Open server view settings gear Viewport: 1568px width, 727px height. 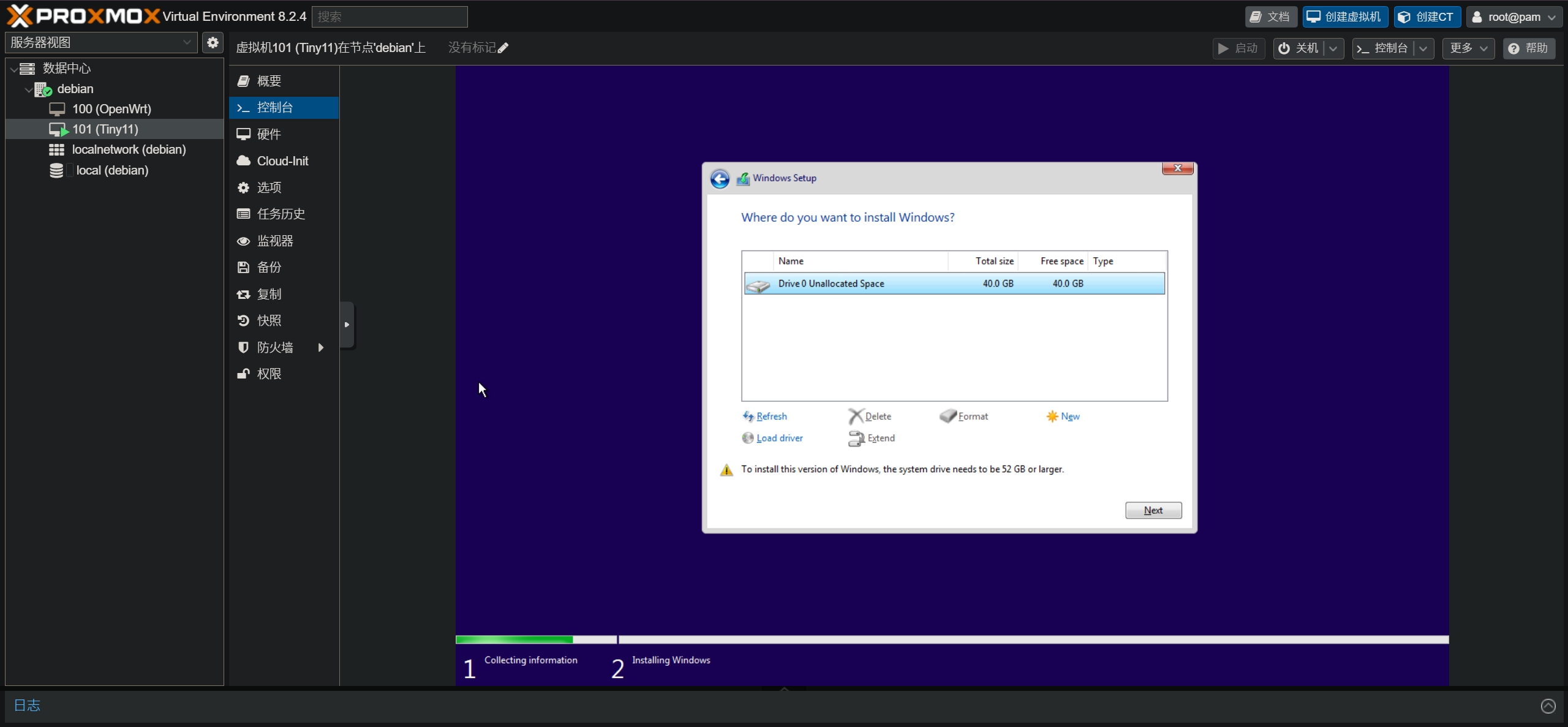(x=213, y=42)
